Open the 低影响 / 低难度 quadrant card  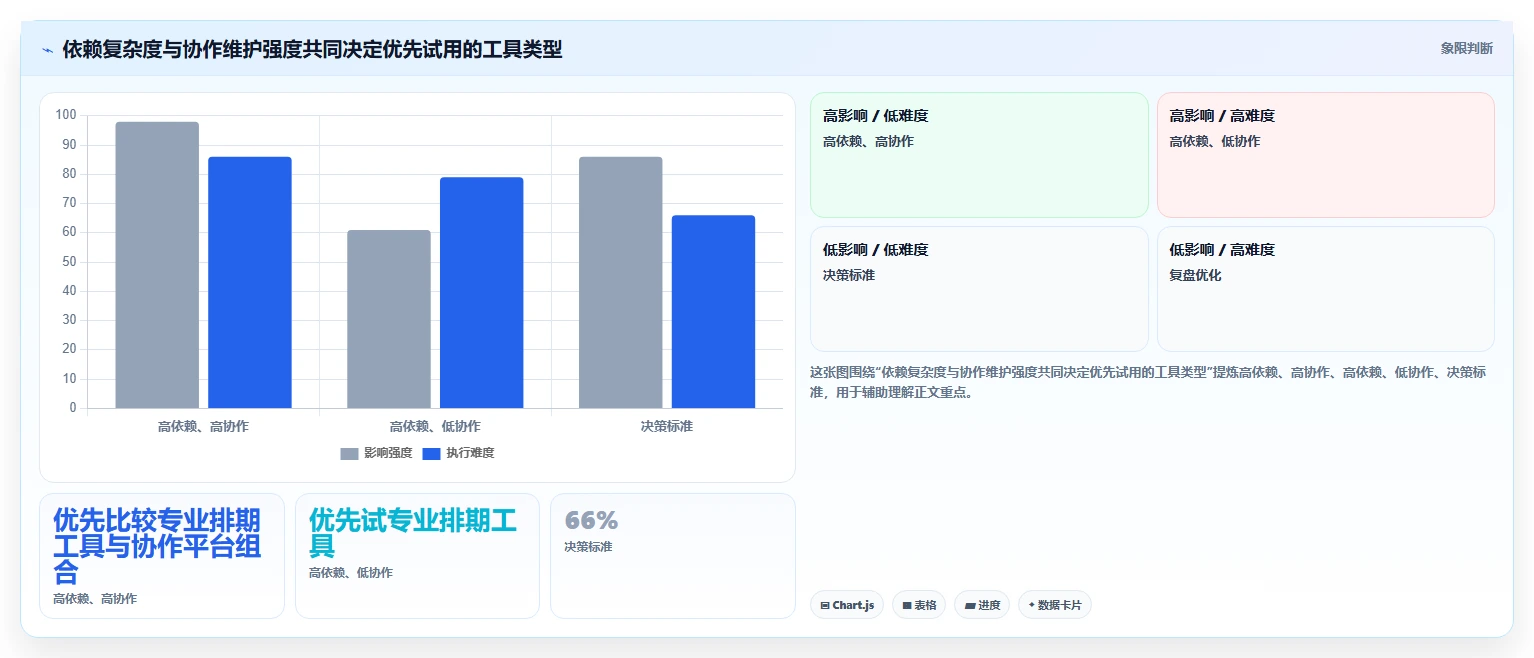[x=979, y=289]
